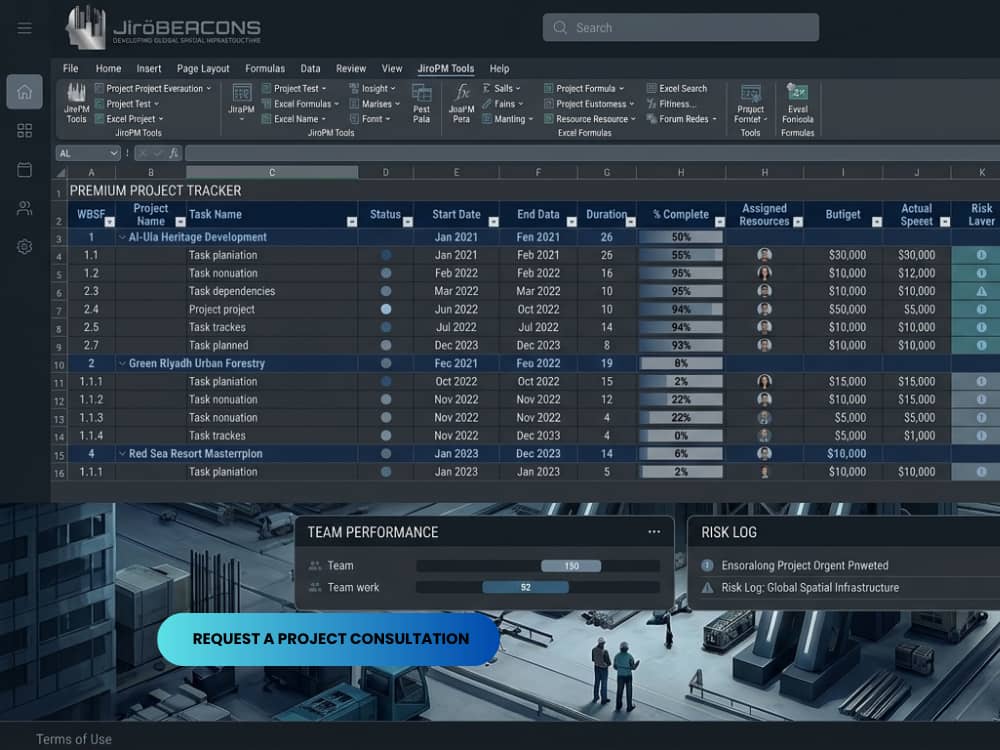Switch to the JiroPM Tools tab
The height and width of the screenshot is (750, 1000).
445,68
